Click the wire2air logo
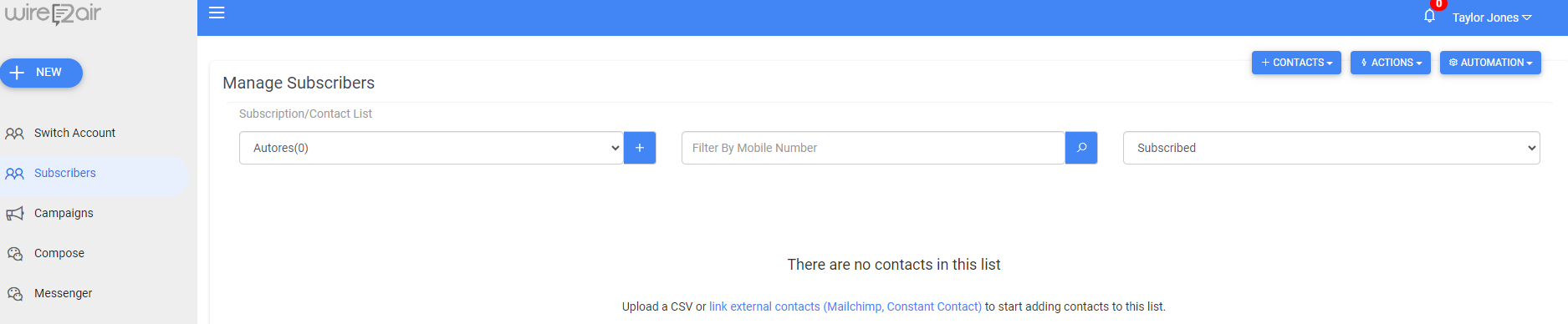The width and height of the screenshot is (1568, 324). pos(53,13)
